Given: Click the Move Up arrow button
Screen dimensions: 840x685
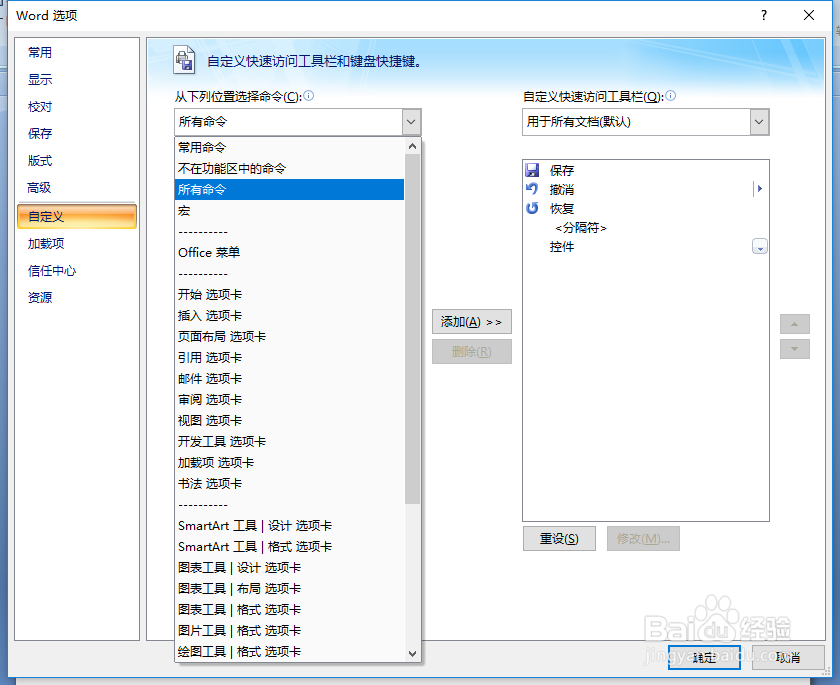Looking at the screenshot, I should click(x=794, y=324).
